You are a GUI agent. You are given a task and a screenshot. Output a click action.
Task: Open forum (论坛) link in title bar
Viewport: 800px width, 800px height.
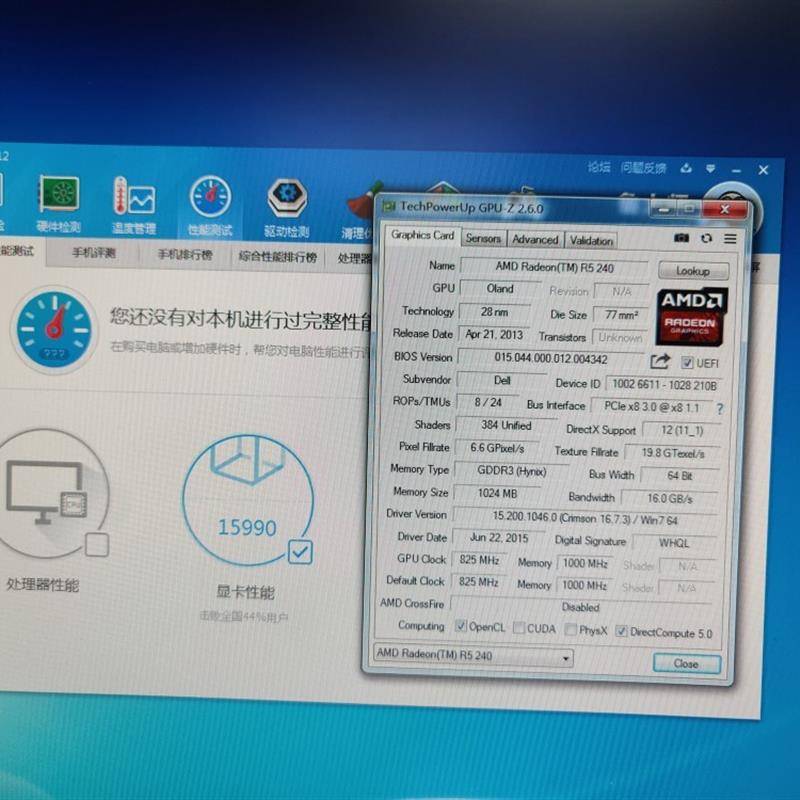[598, 167]
